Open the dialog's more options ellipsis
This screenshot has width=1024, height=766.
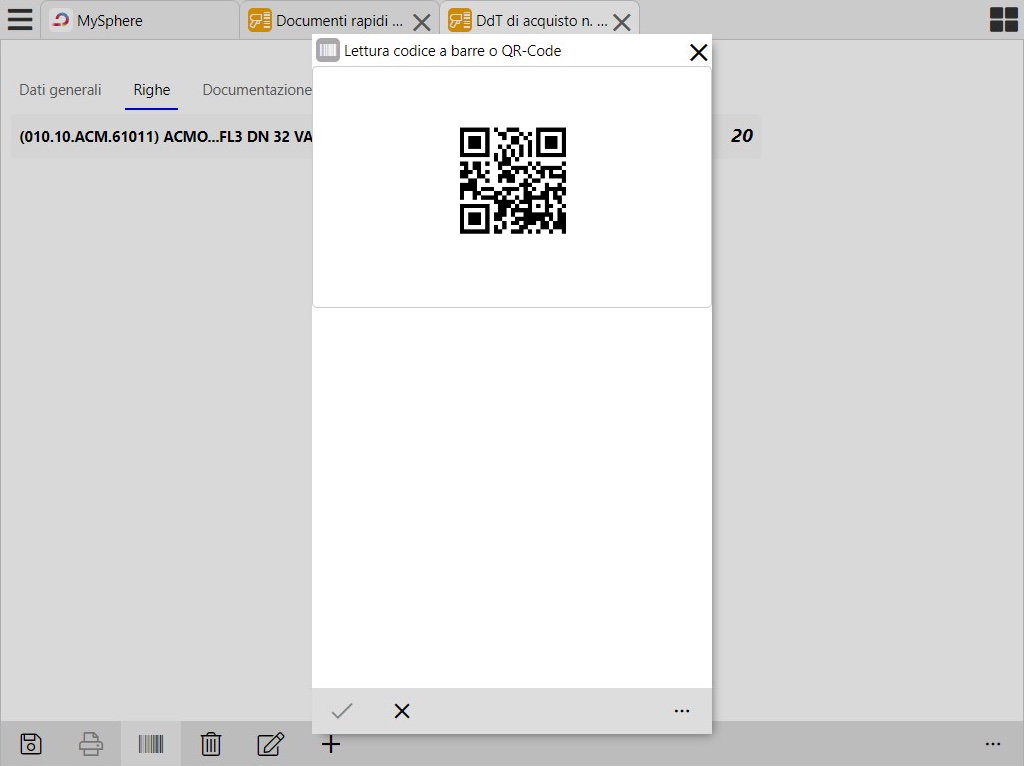682,710
